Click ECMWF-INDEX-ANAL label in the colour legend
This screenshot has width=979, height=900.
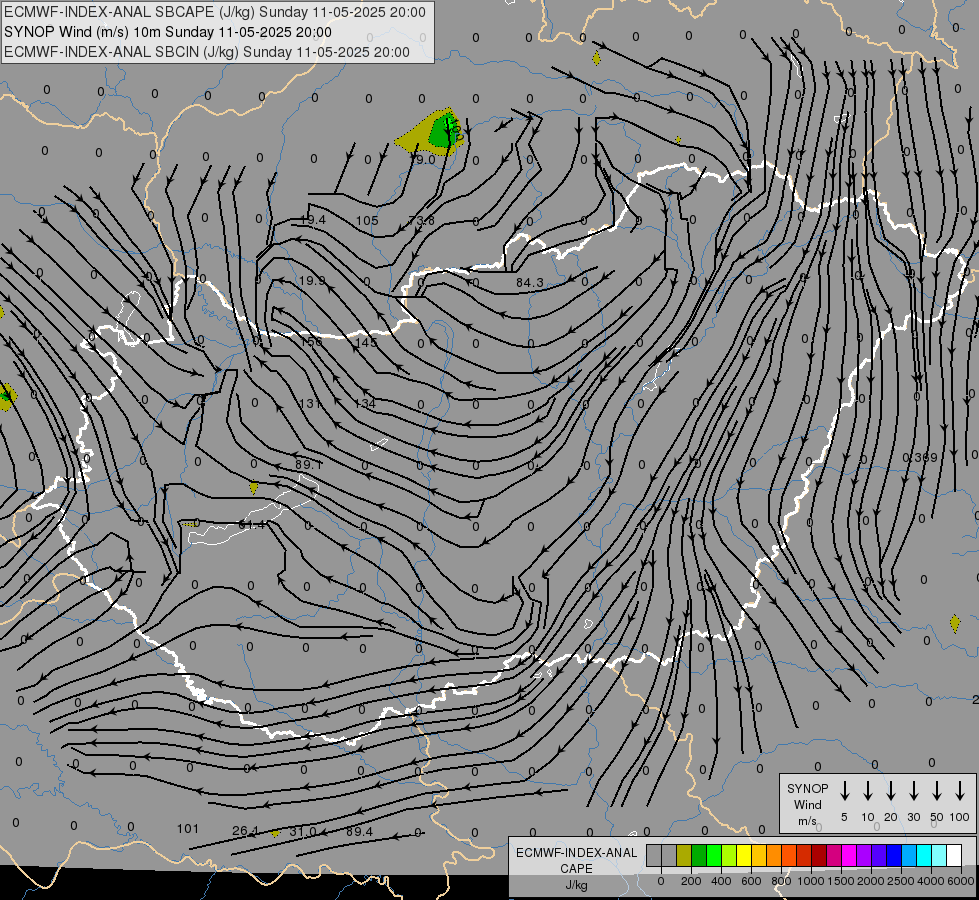pos(576,853)
